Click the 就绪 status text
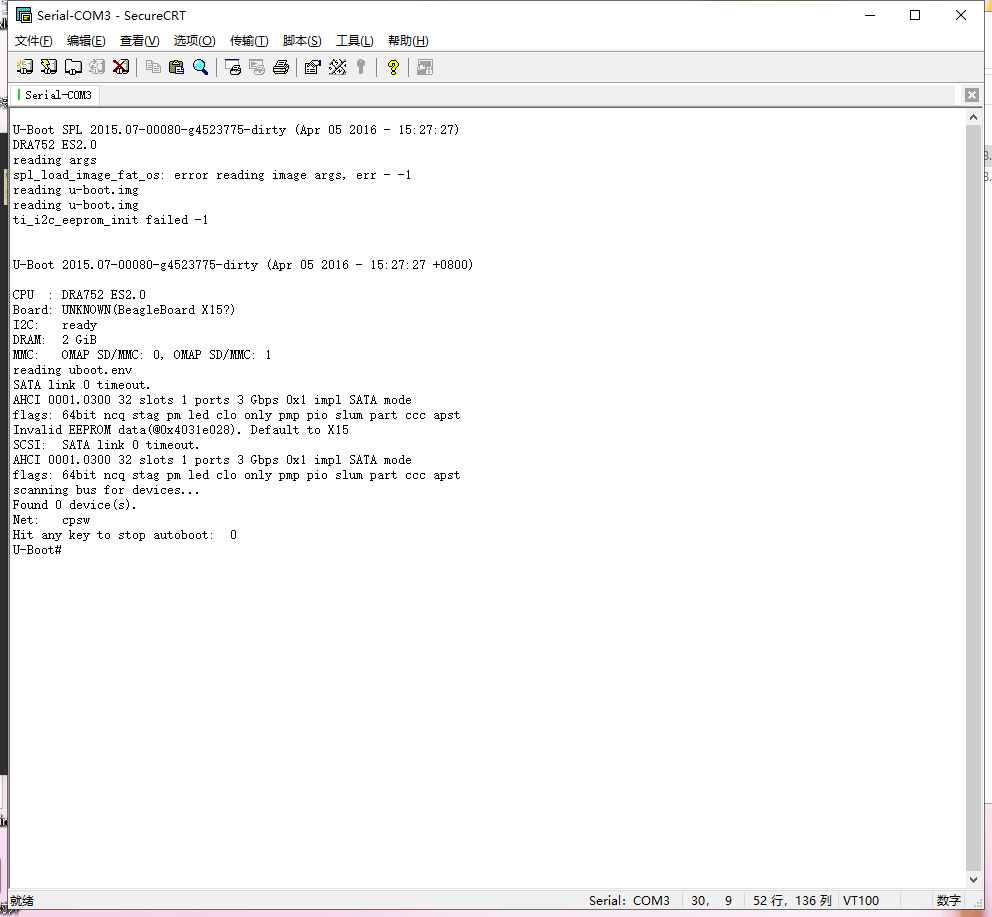This screenshot has width=992, height=917. point(22,901)
